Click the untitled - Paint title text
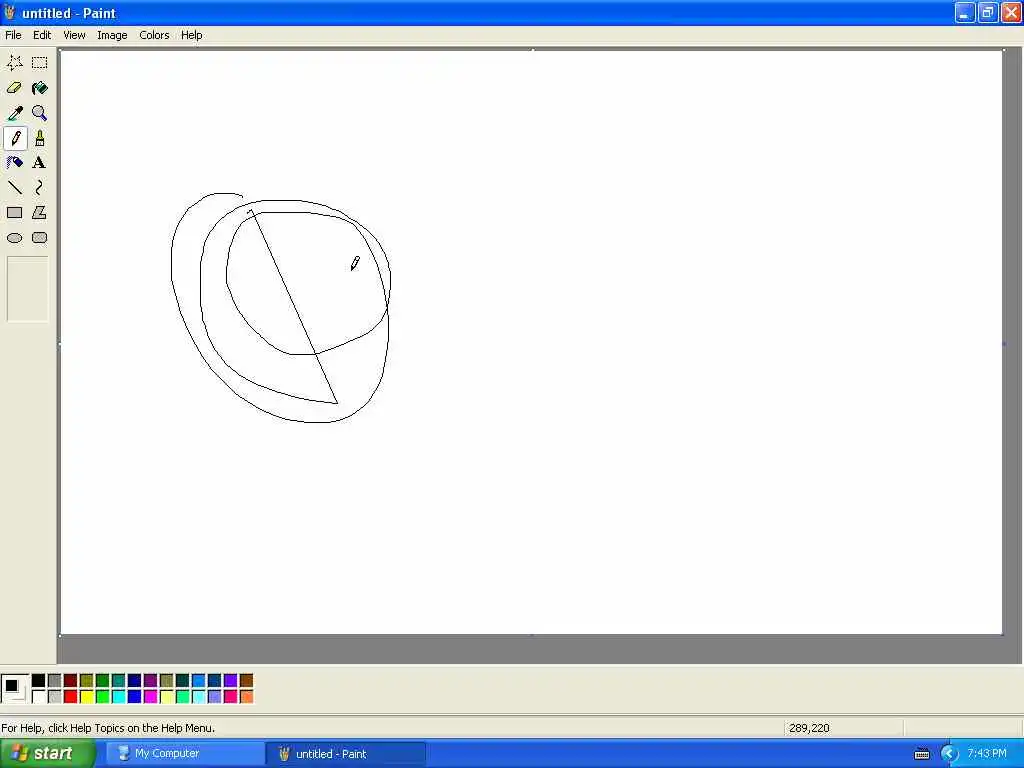Viewport: 1024px width, 768px height. click(x=69, y=13)
